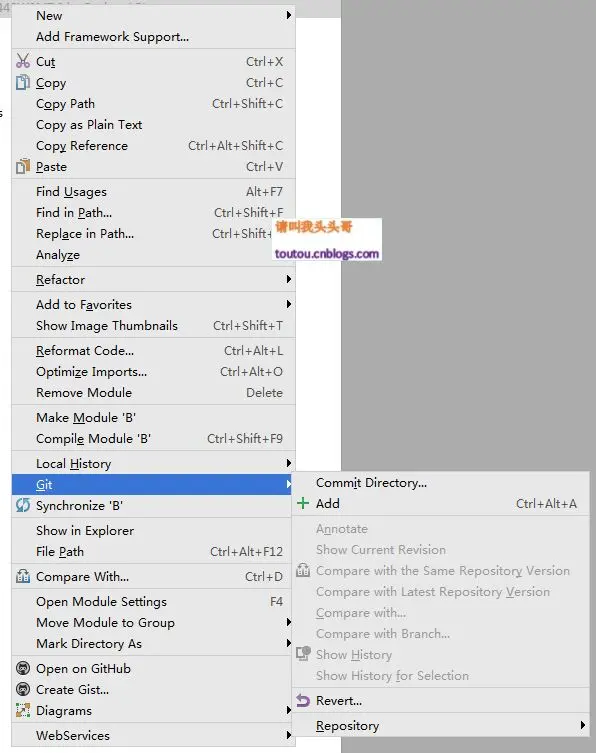Select Show Current Revision
Viewport: 596px width, 753px height.
[440, 549]
